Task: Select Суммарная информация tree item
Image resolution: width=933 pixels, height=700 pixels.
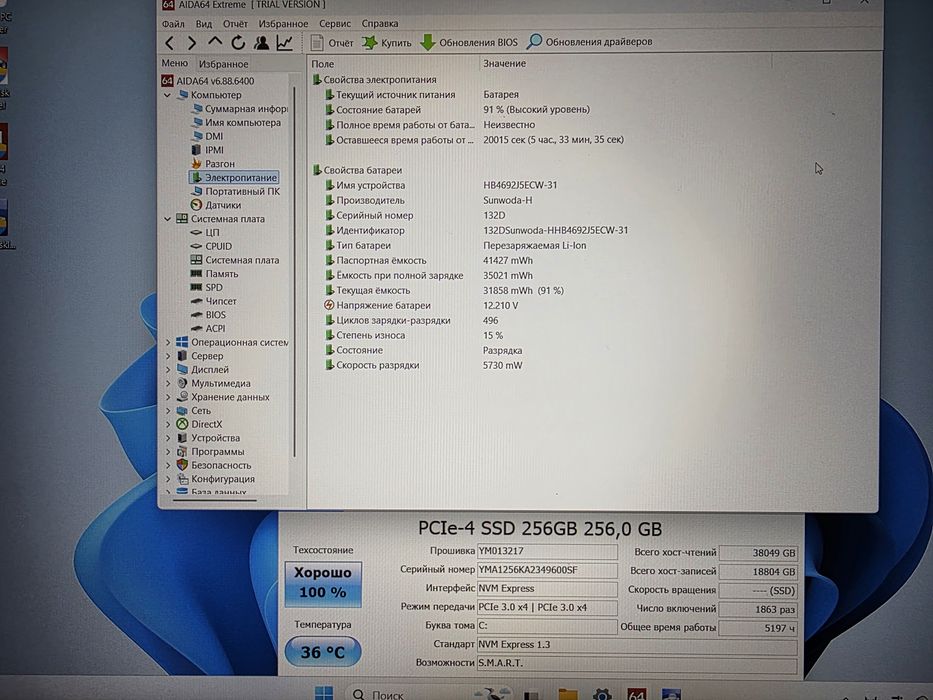Action: [x=239, y=109]
